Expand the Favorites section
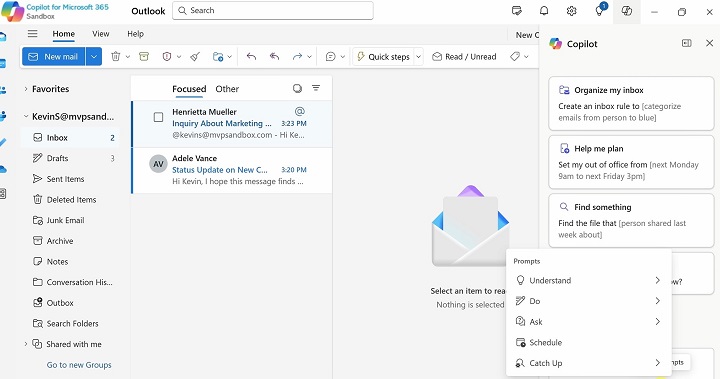 point(26,89)
